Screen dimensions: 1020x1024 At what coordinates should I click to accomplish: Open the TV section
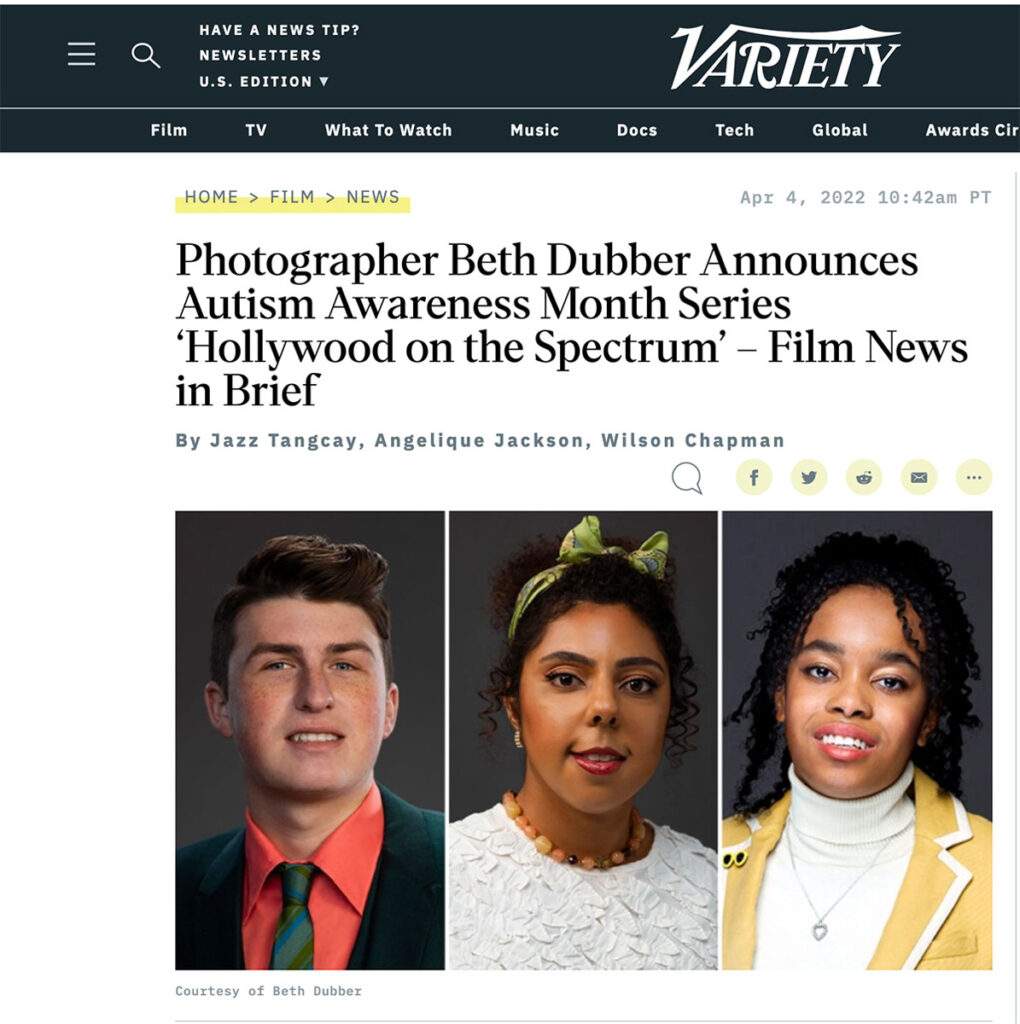[x=256, y=130]
